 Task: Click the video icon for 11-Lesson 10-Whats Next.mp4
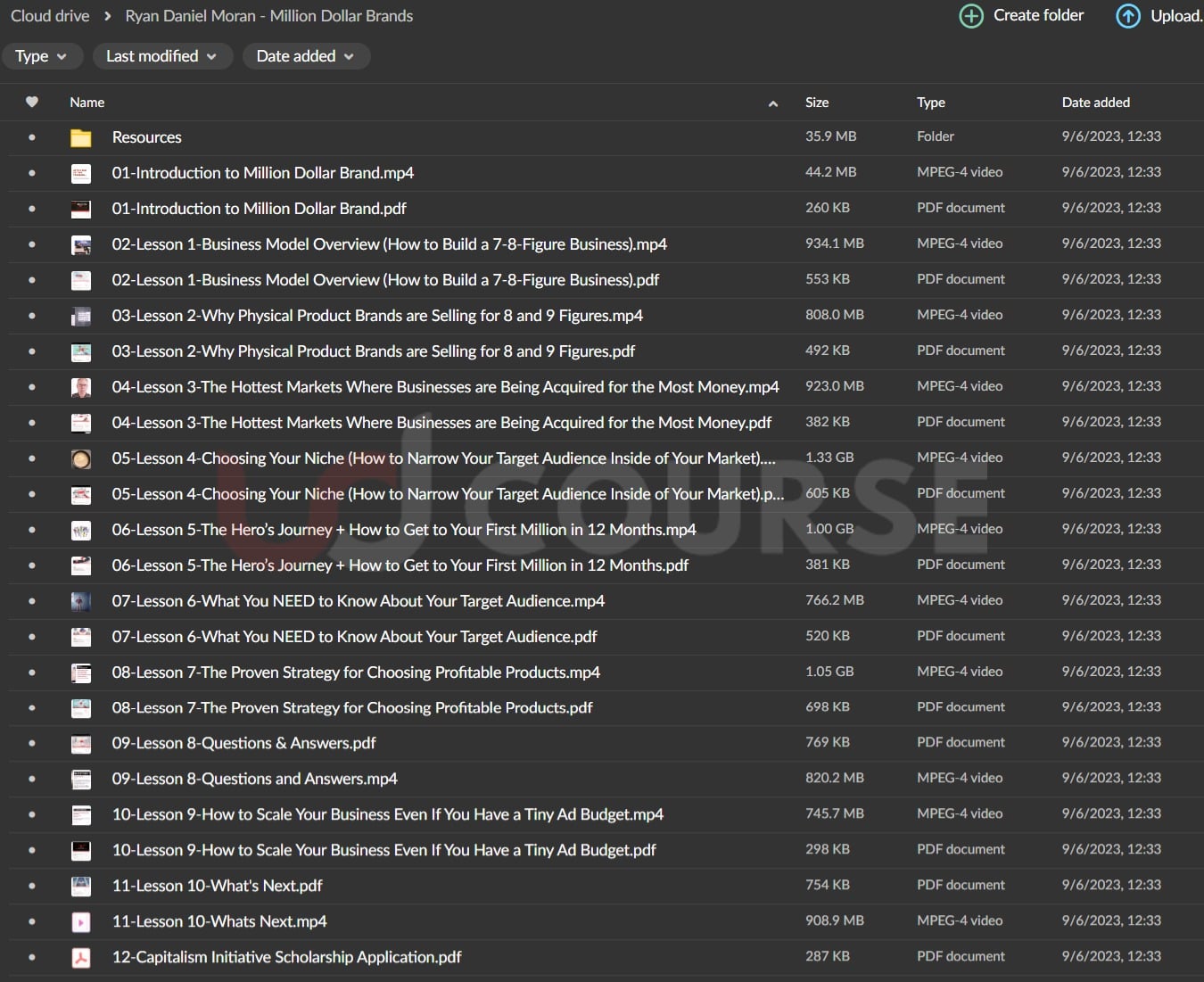point(81,921)
